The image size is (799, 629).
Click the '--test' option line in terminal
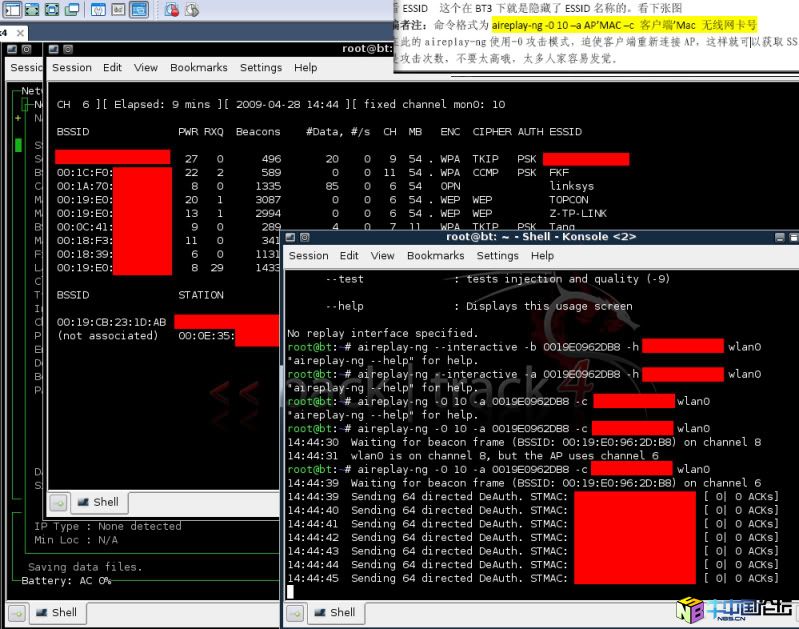[x=497, y=279]
